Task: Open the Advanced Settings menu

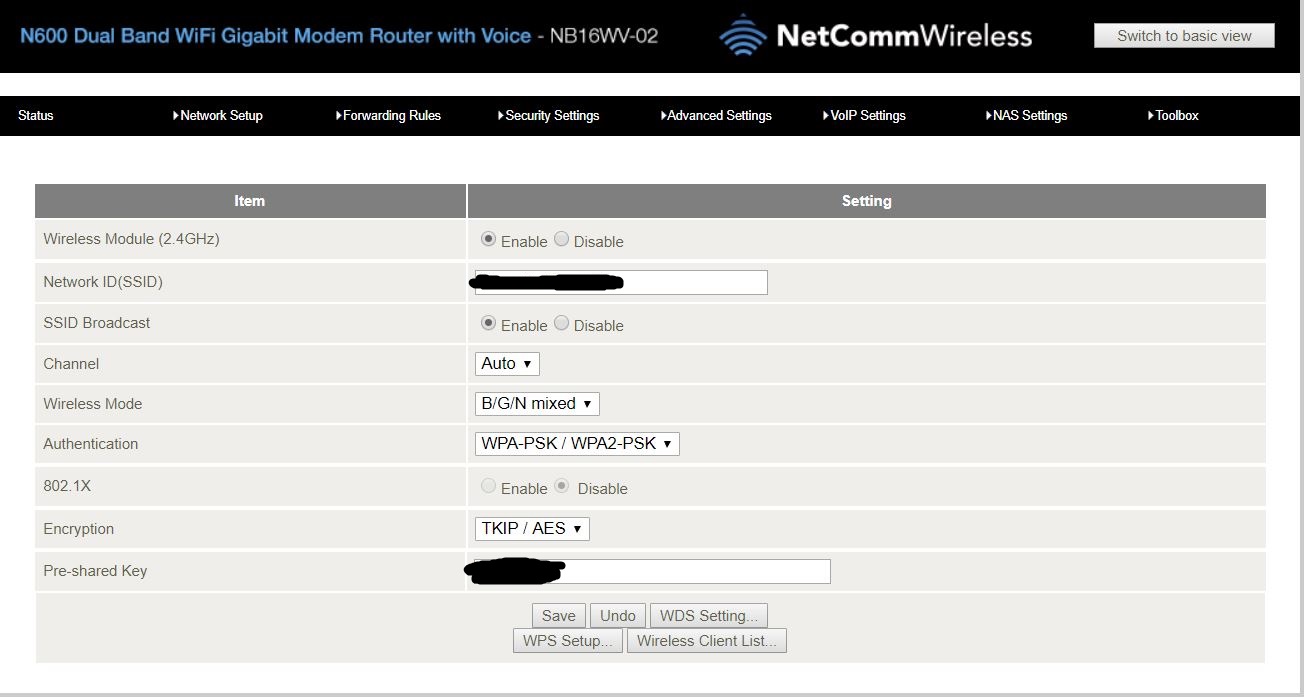Action: pyautogui.click(x=716, y=116)
